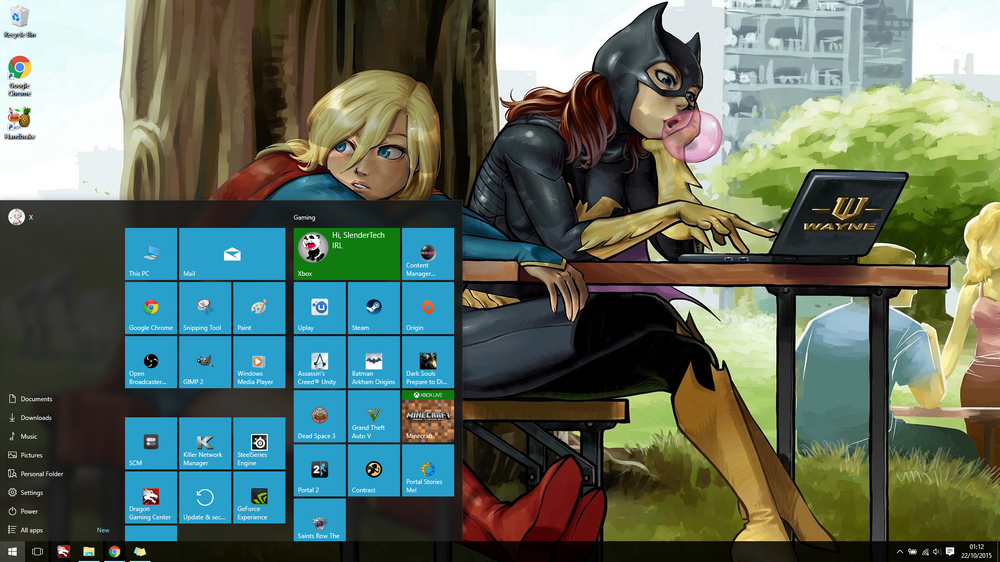
Task: Launch Steam tile
Action: (x=374, y=308)
